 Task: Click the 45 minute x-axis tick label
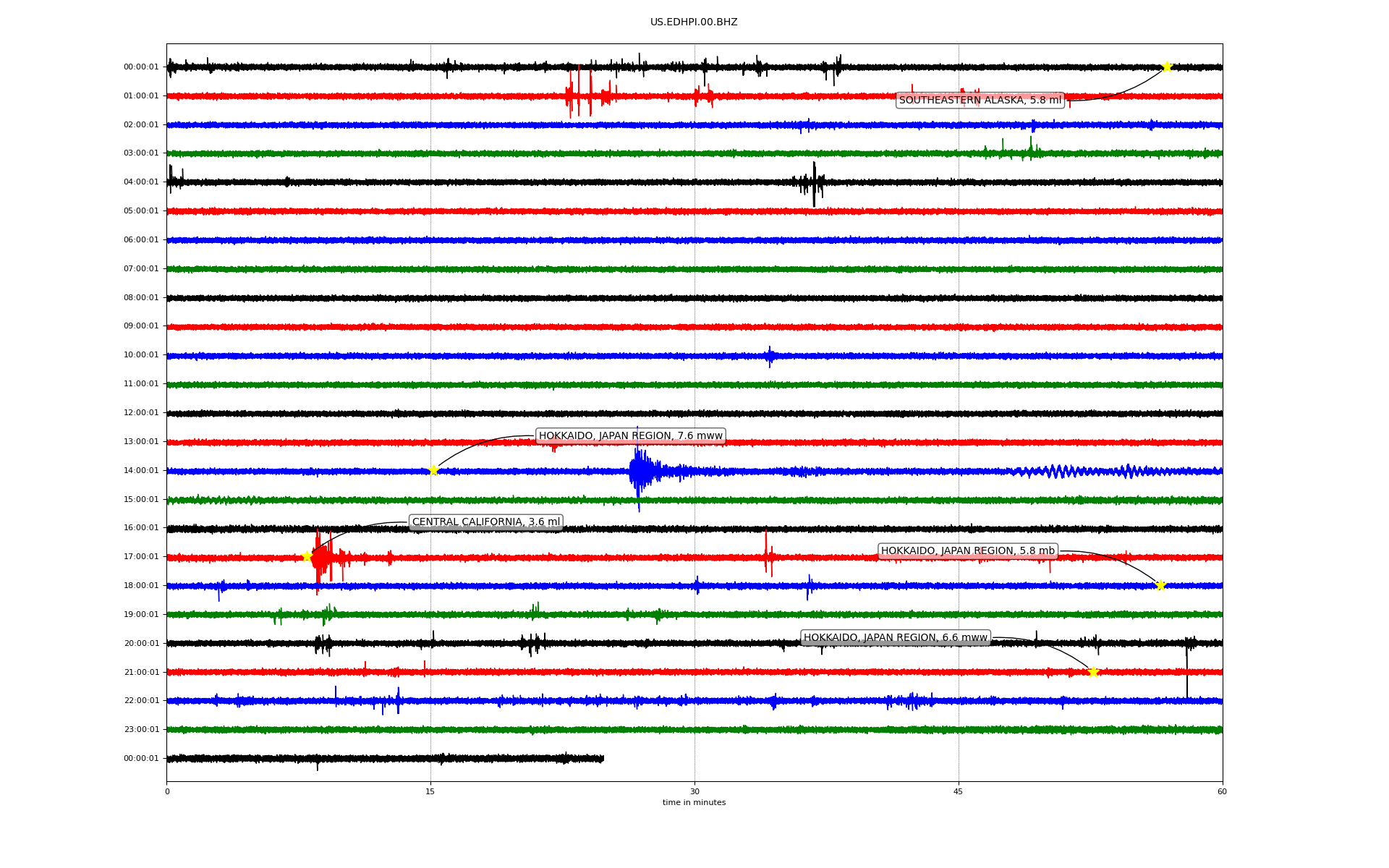tap(958, 791)
